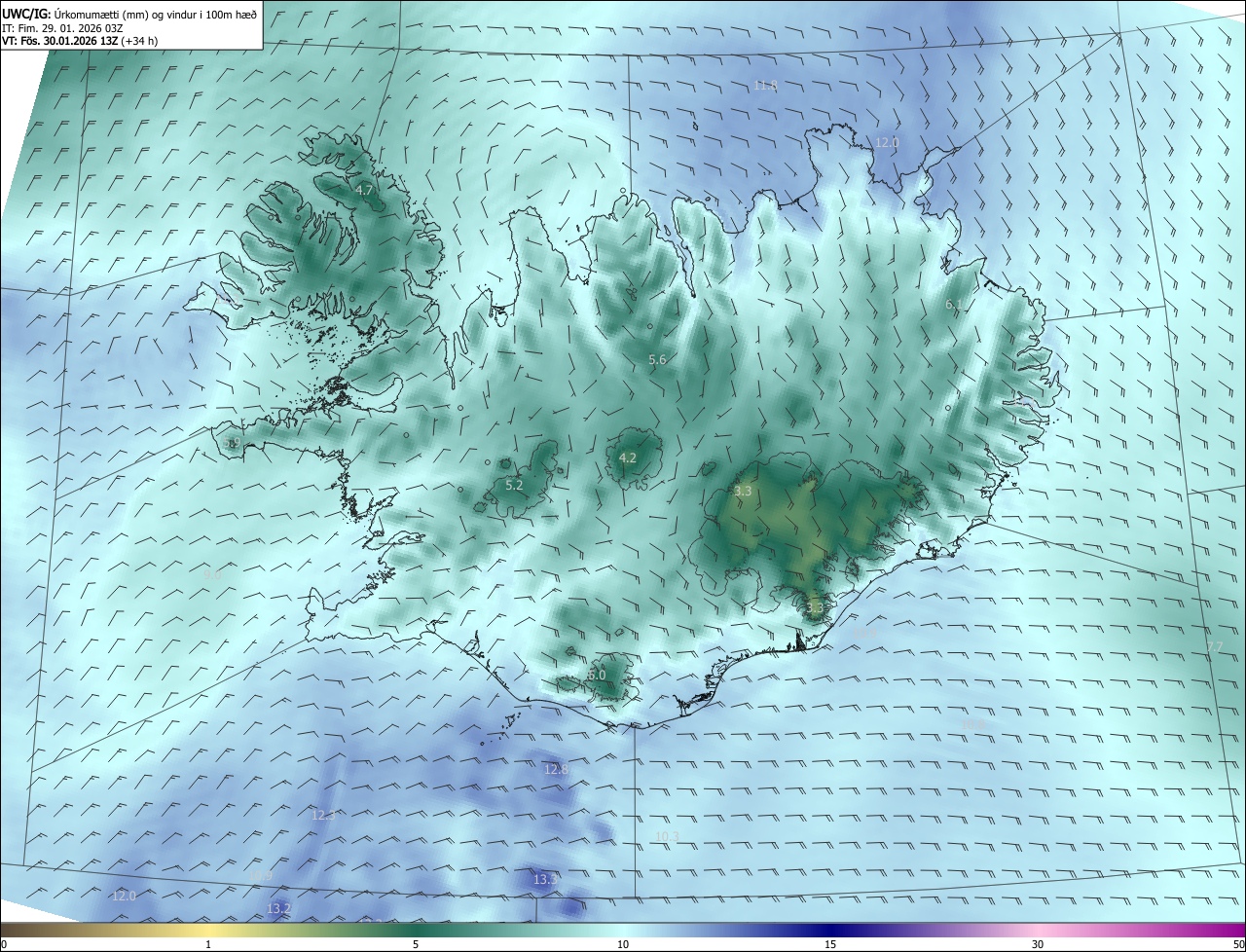
Task: Click the 0 tick label on the color scale
Action: click(4, 944)
